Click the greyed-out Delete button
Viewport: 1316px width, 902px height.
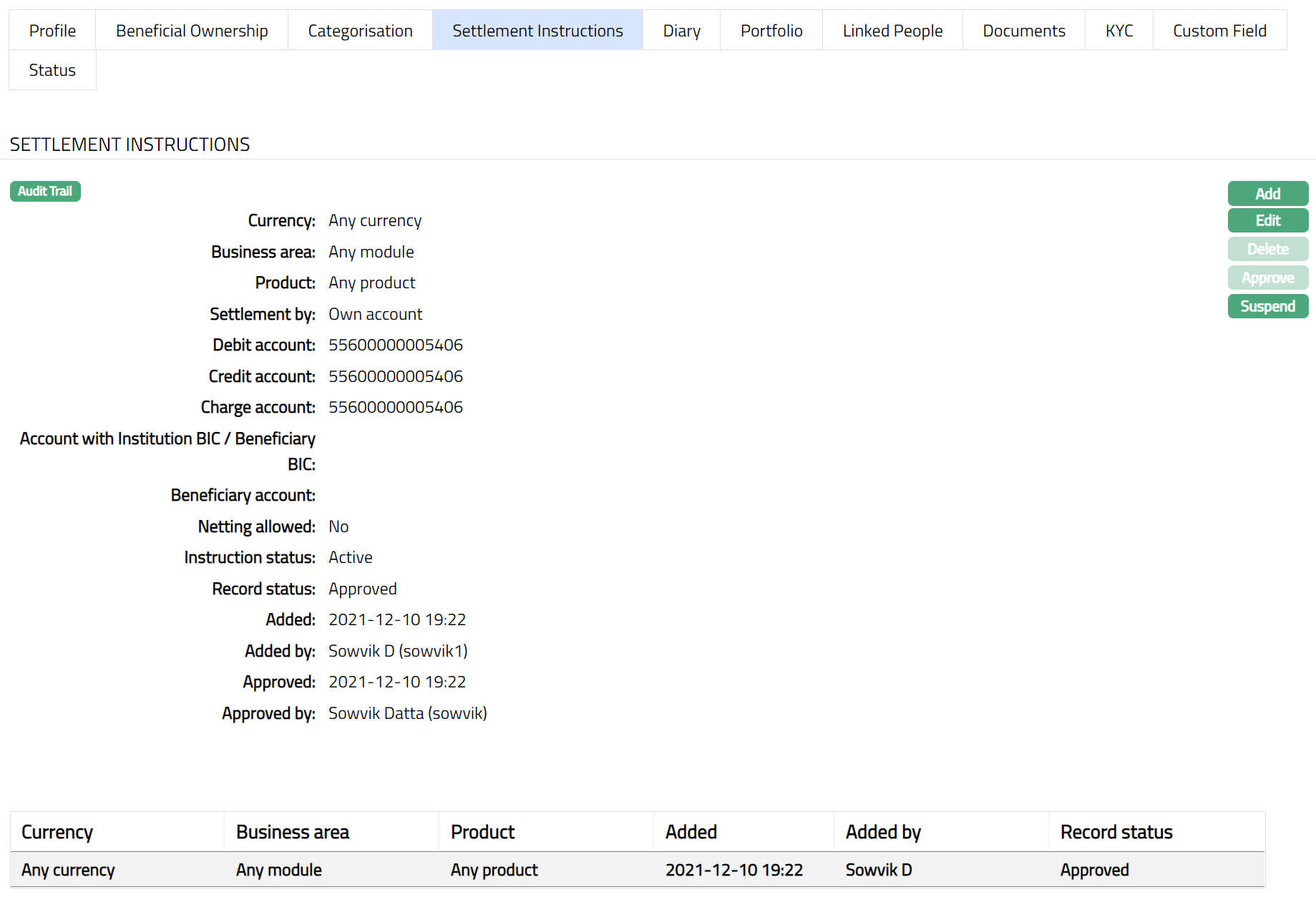[1267, 249]
